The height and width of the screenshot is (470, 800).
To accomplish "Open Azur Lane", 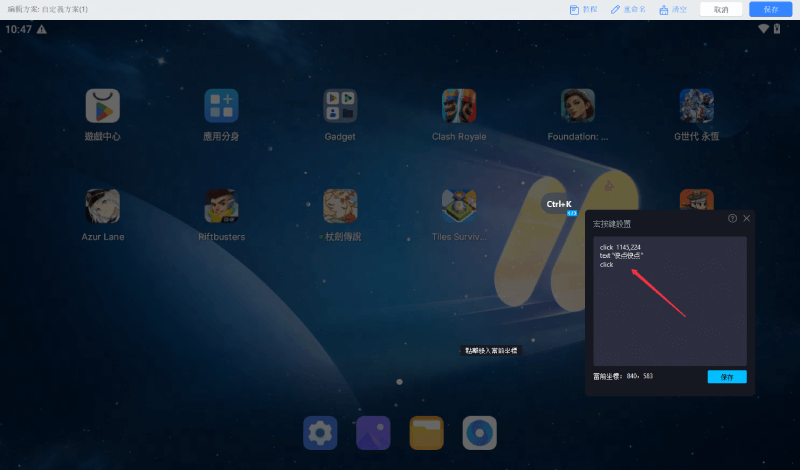I will (103, 206).
